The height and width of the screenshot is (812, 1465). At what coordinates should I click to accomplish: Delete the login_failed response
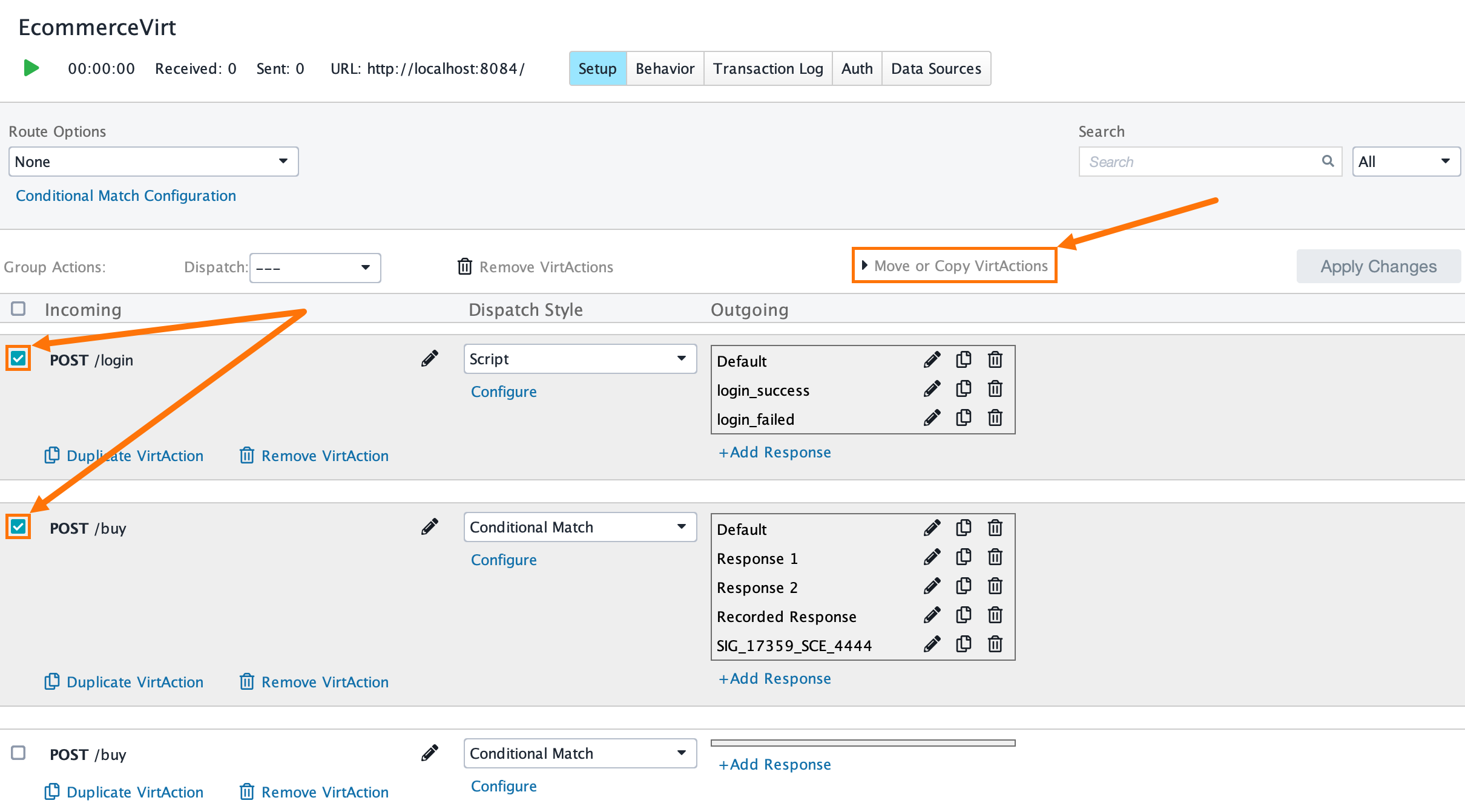click(995, 417)
